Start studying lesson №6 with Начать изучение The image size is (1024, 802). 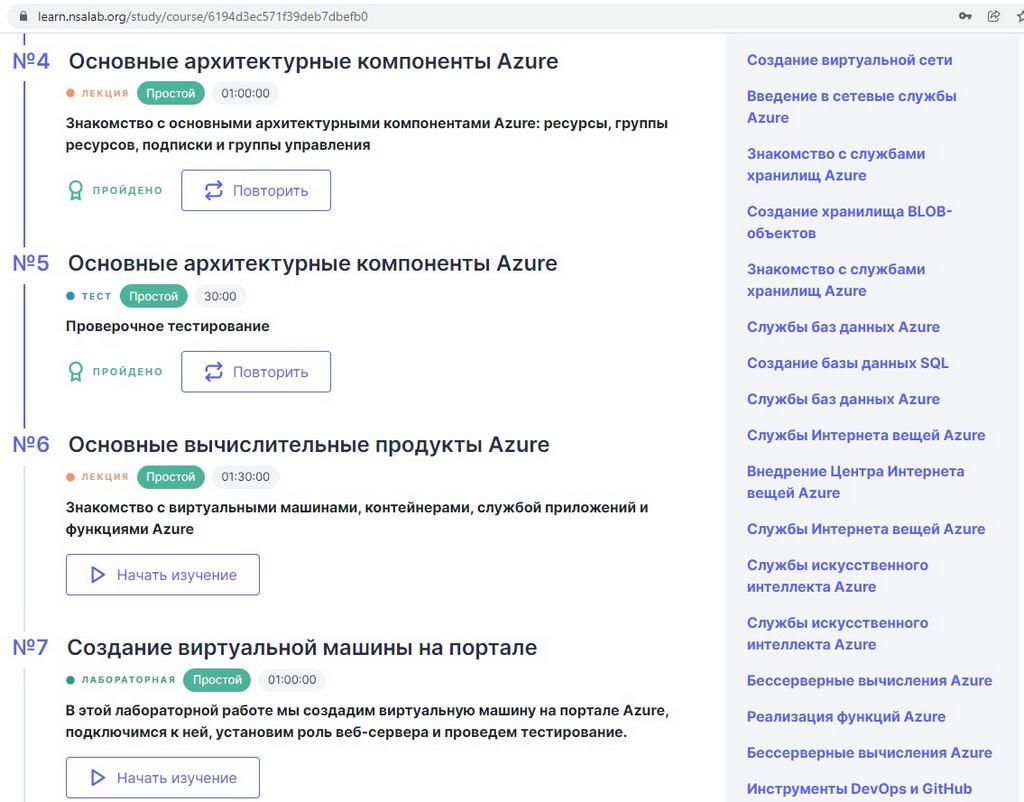coord(163,575)
